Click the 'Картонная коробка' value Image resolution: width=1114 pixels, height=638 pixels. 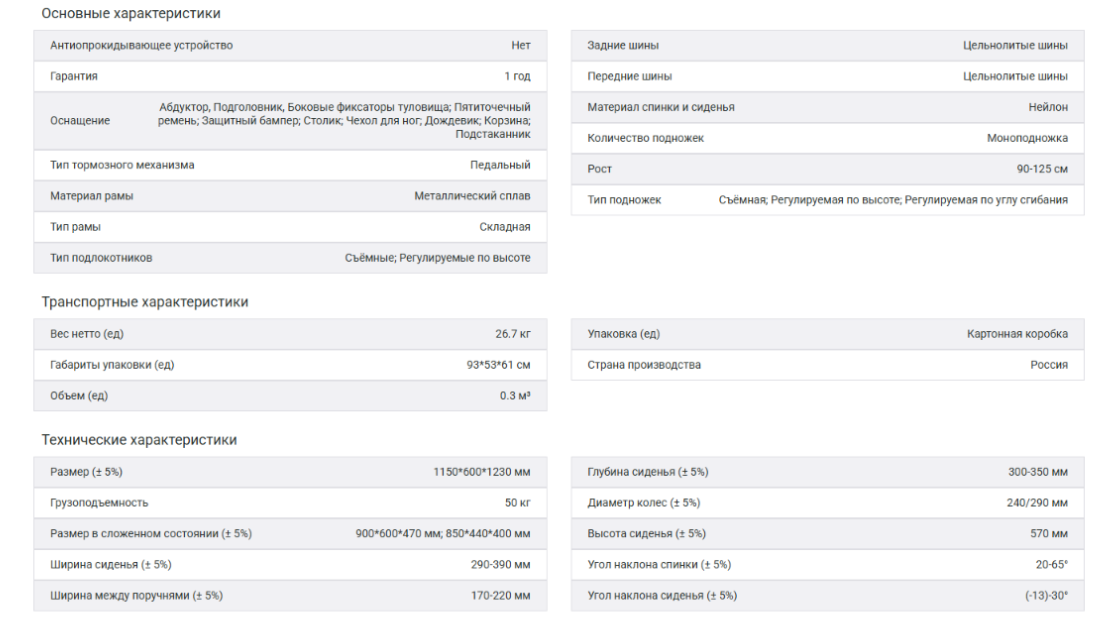point(1017,334)
